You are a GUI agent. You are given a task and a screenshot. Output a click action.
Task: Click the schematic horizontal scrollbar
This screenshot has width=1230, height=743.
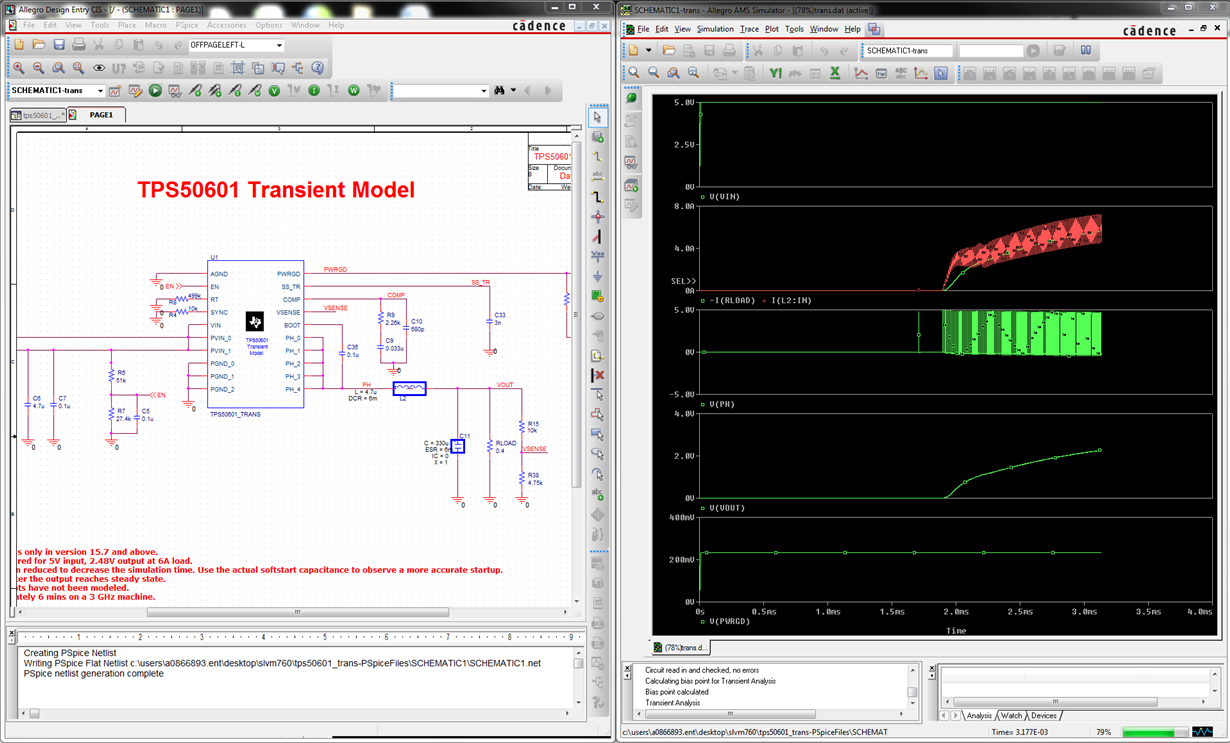point(299,612)
